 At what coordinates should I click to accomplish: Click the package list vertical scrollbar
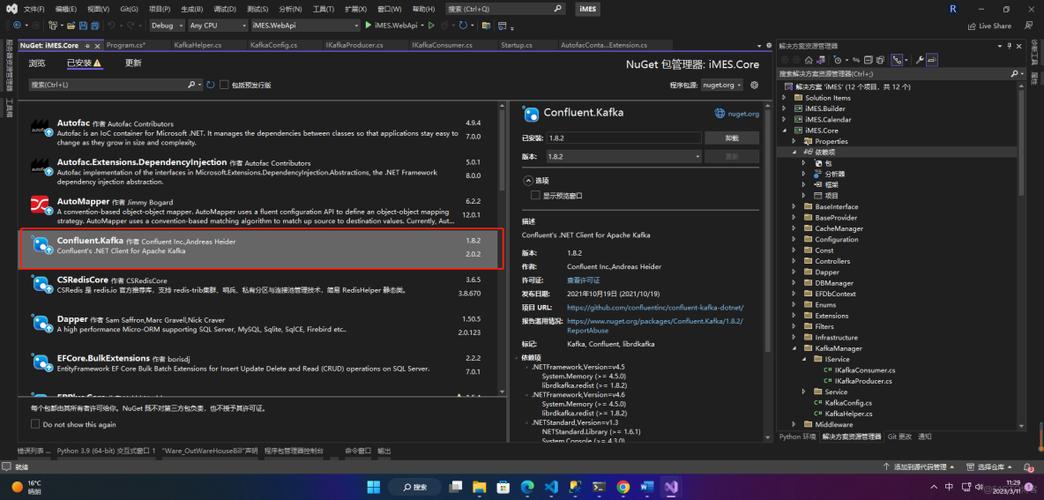point(502,146)
